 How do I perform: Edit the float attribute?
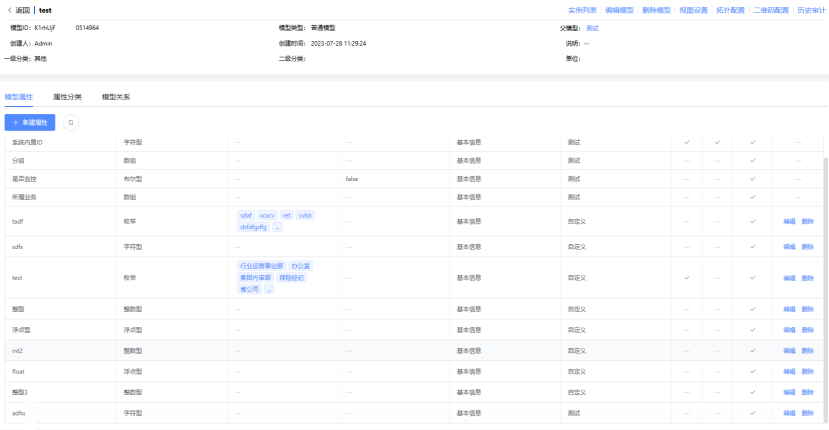[789, 371]
